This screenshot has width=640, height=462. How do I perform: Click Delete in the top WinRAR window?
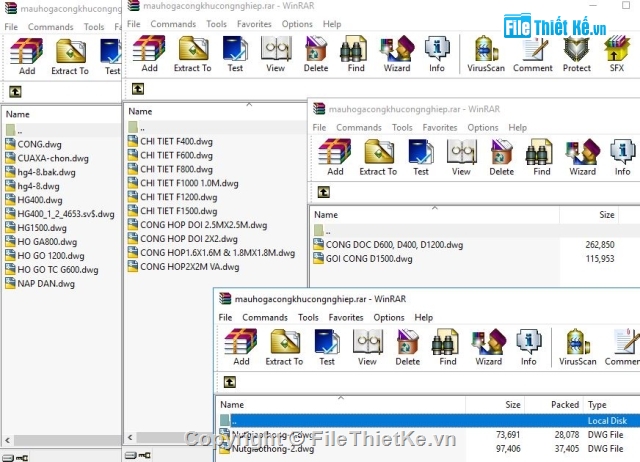(x=316, y=54)
